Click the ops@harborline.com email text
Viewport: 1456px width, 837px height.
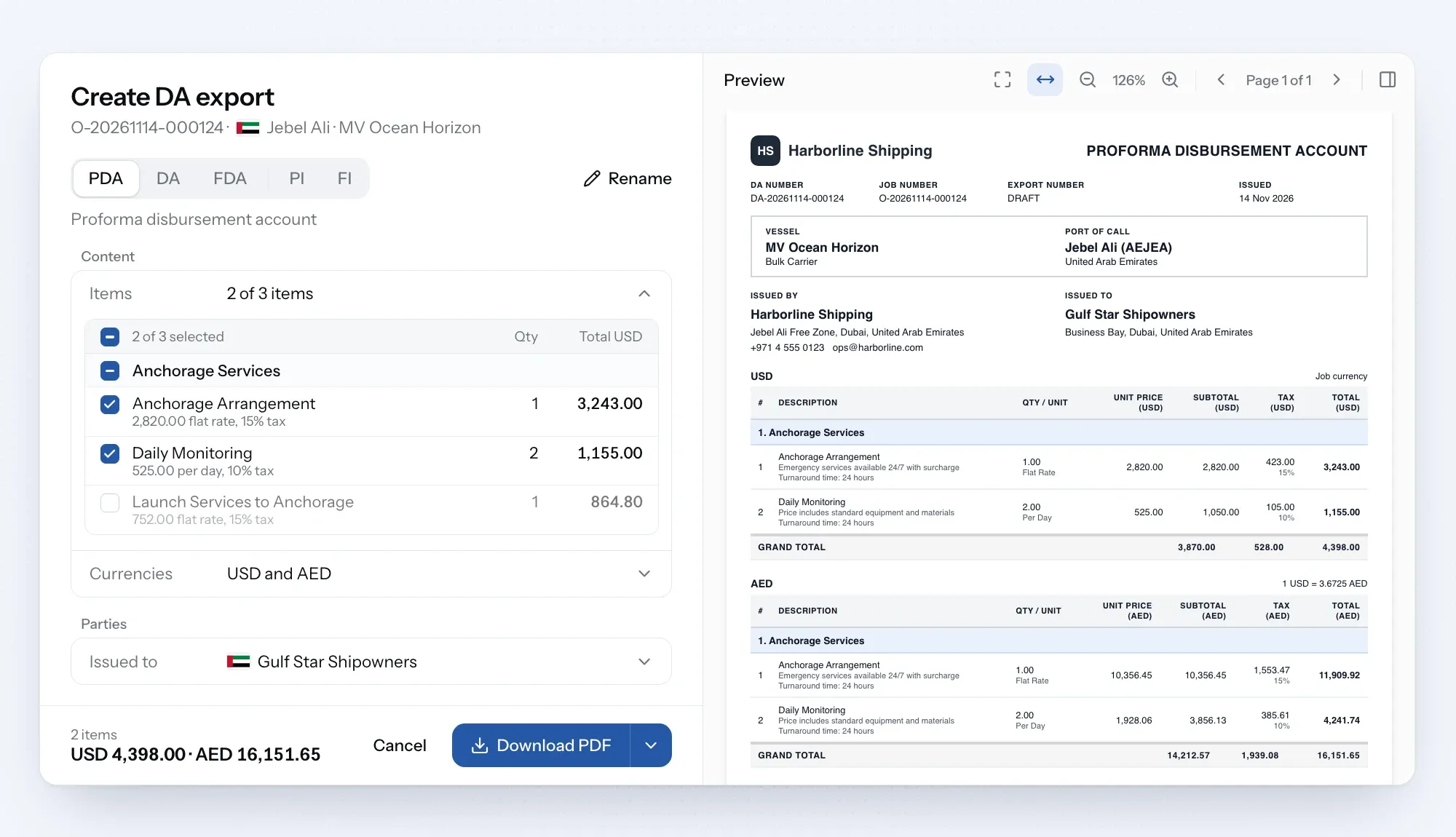coord(877,348)
